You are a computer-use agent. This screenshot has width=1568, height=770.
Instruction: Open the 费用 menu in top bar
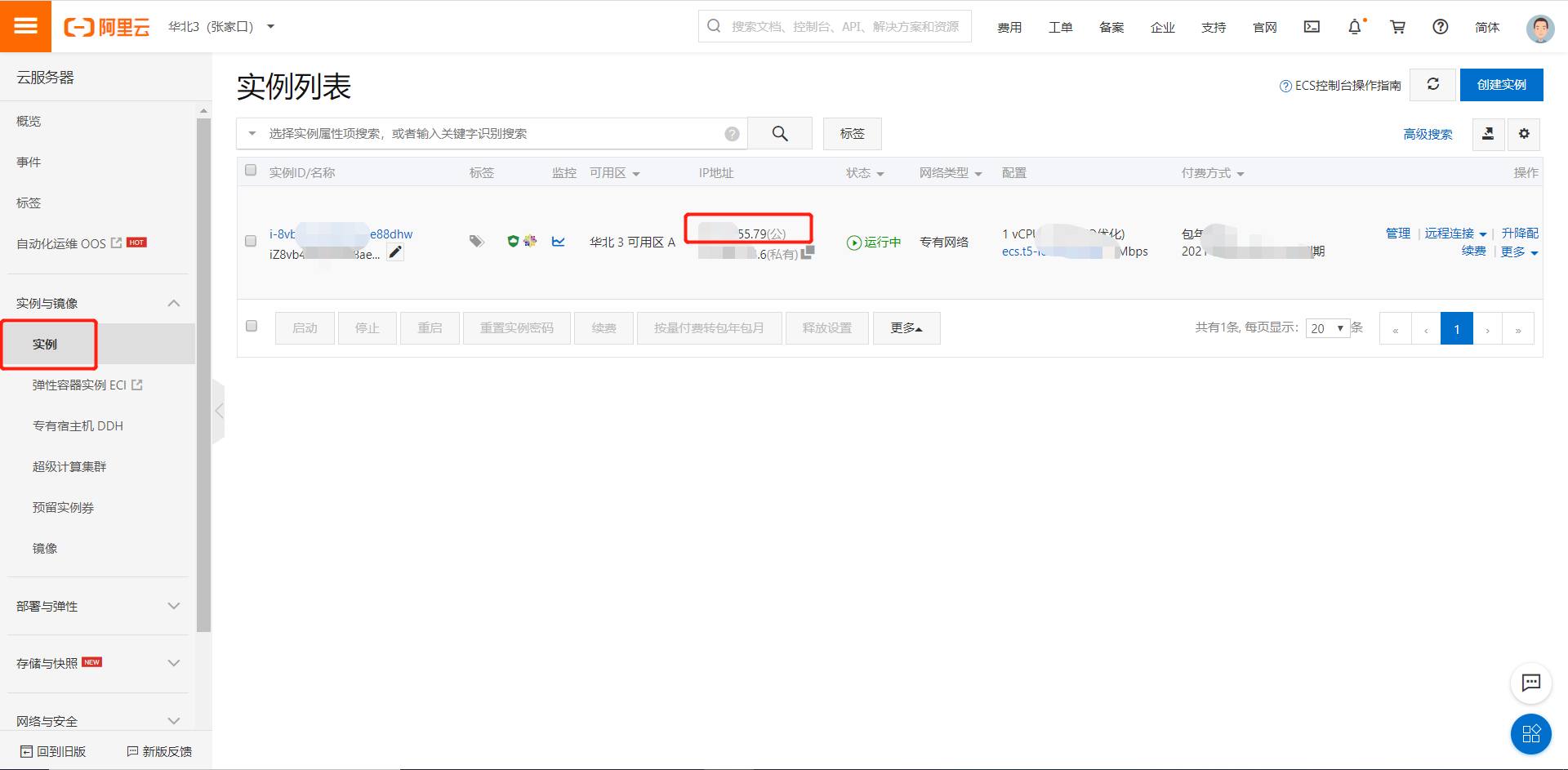[x=1009, y=27]
